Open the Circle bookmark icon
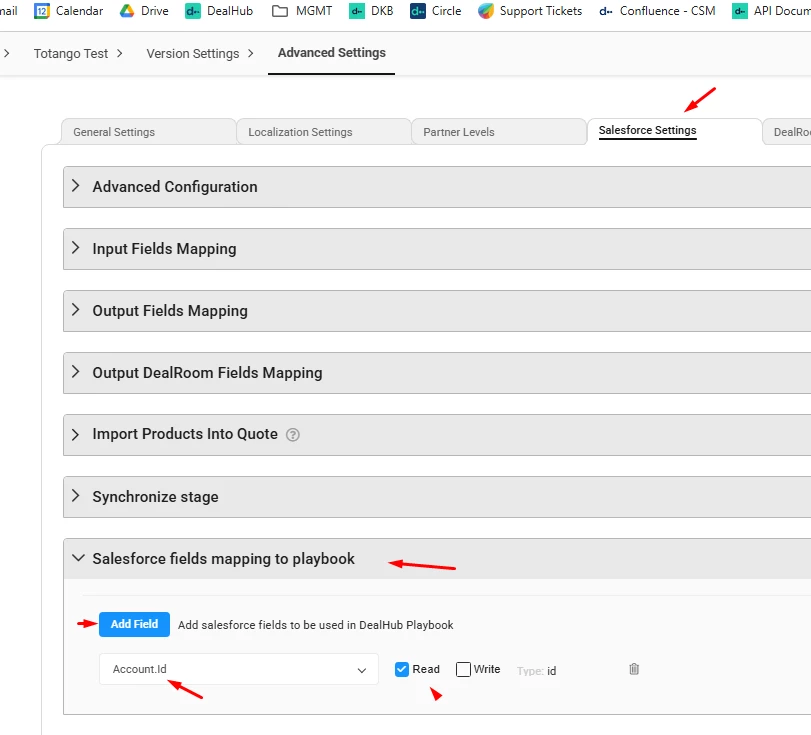 click(x=418, y=11)
